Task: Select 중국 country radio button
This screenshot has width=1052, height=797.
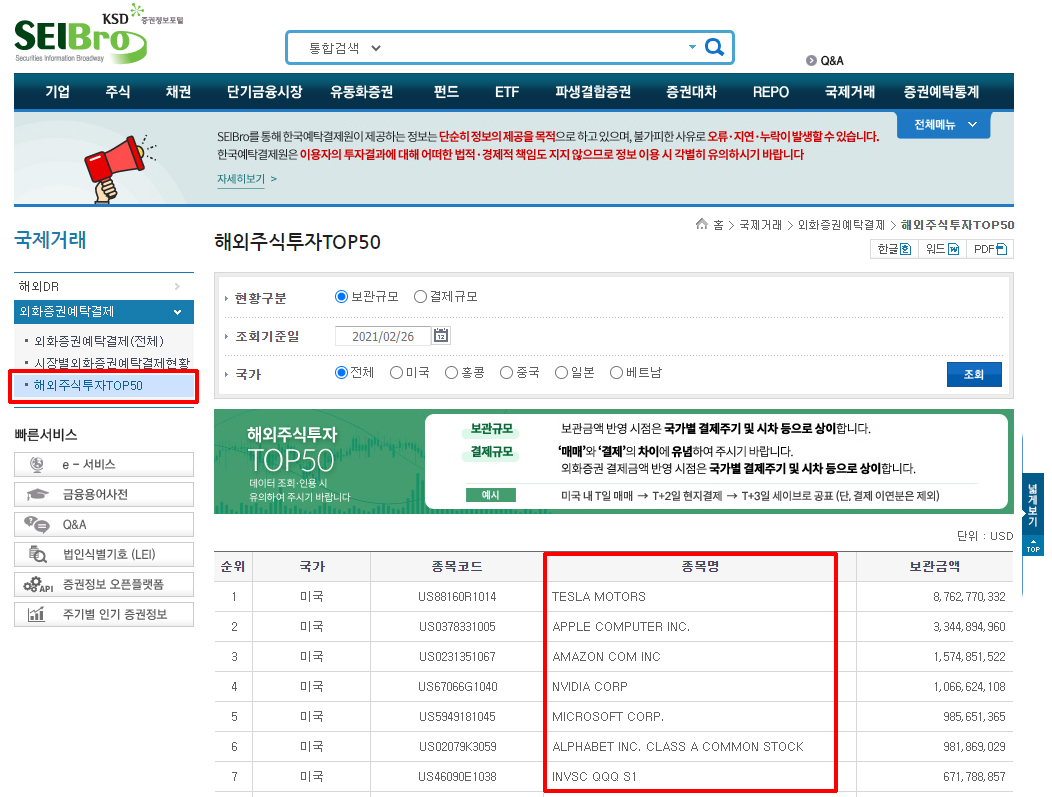Action: click(x=507, y=372)
